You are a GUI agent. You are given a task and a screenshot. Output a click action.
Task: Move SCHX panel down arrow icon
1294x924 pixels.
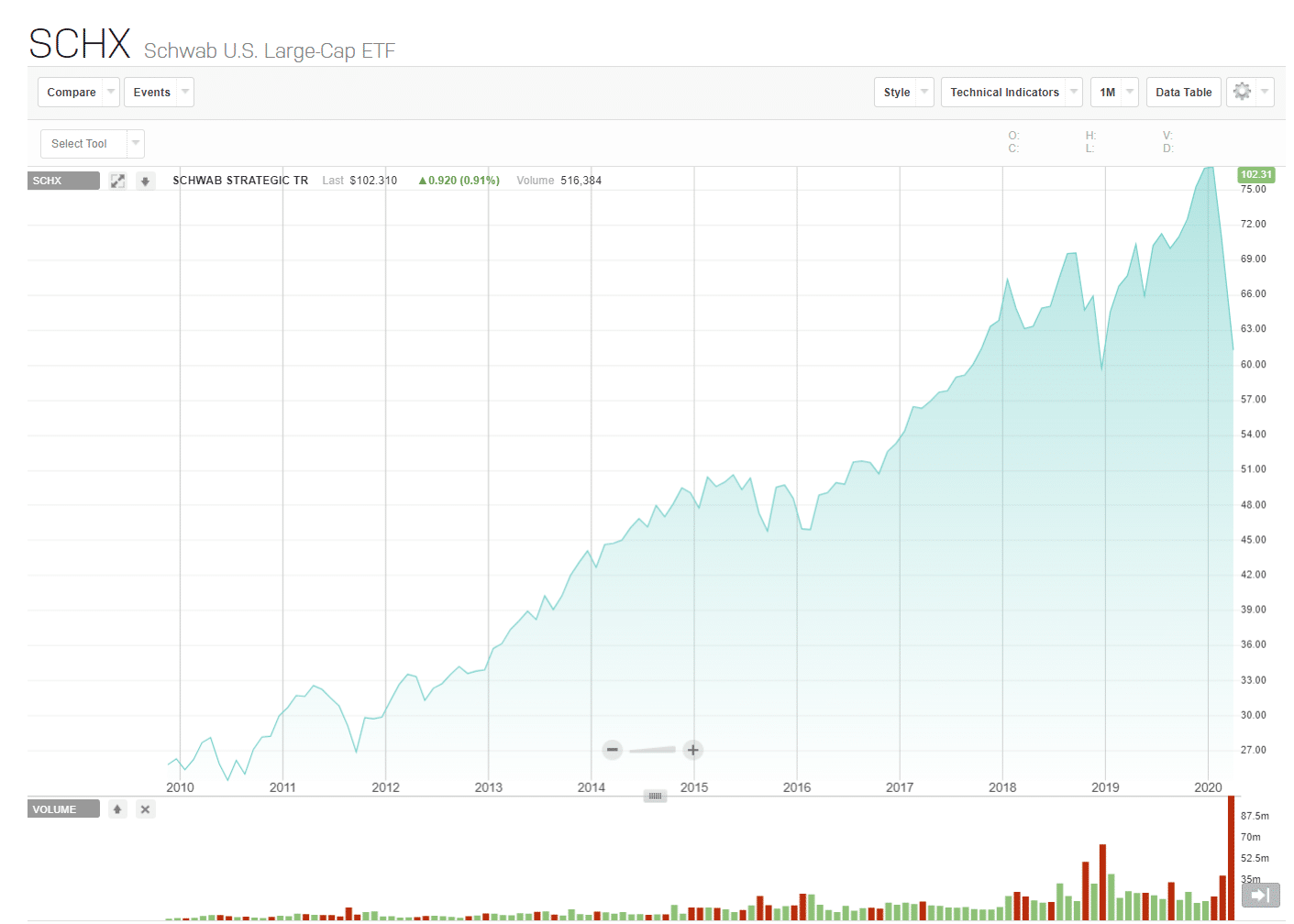coord(145,181)
